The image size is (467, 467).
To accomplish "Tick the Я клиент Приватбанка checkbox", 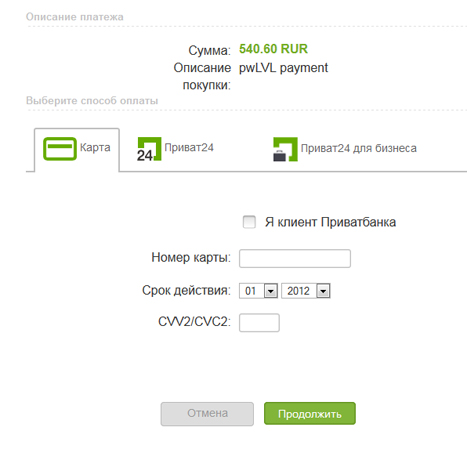I will [249, 222].
